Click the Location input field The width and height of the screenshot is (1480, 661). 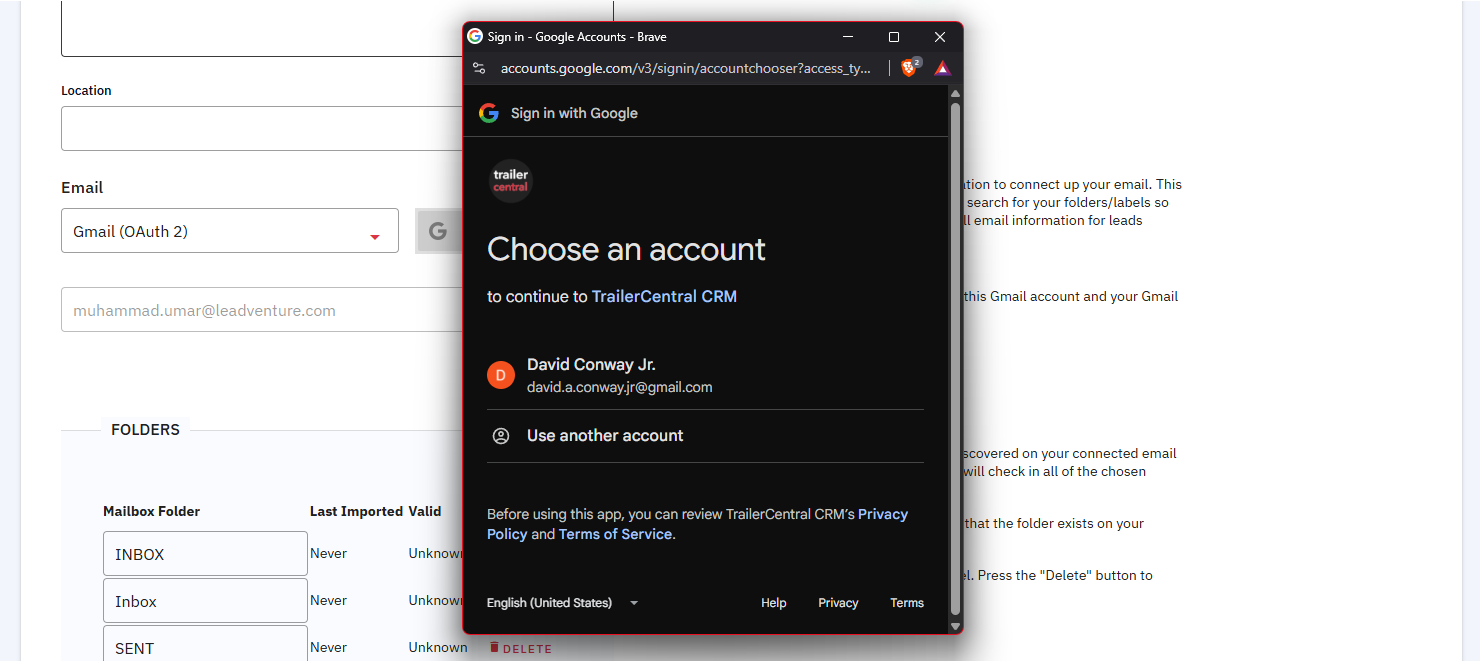click(x=262, y=128)
